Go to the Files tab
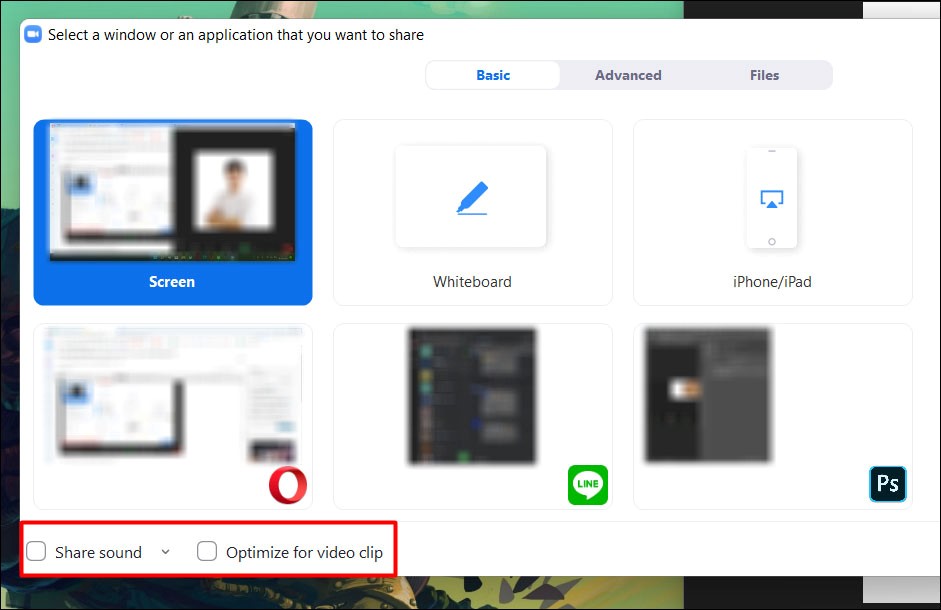Screen dimensions: 941x610 coord(764,75)
